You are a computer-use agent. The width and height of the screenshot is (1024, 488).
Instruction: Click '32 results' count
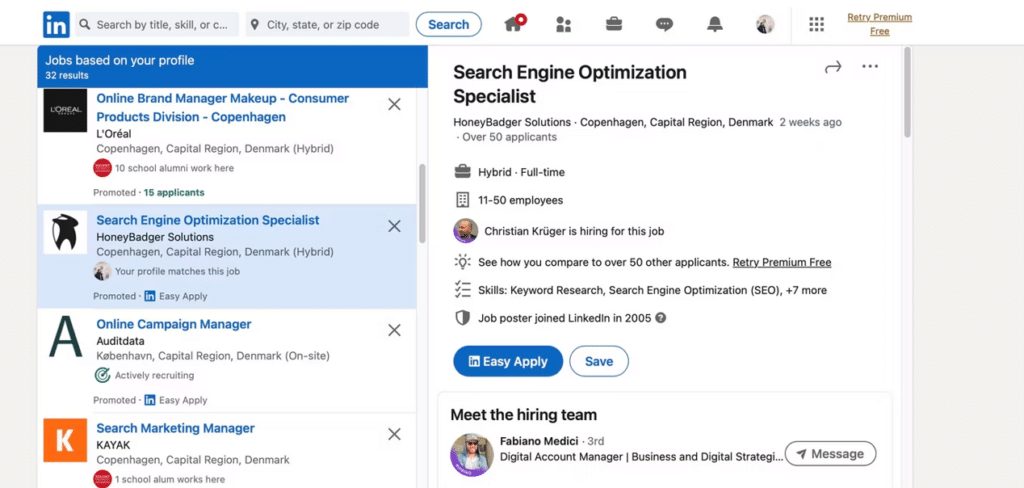click(67, 76)
